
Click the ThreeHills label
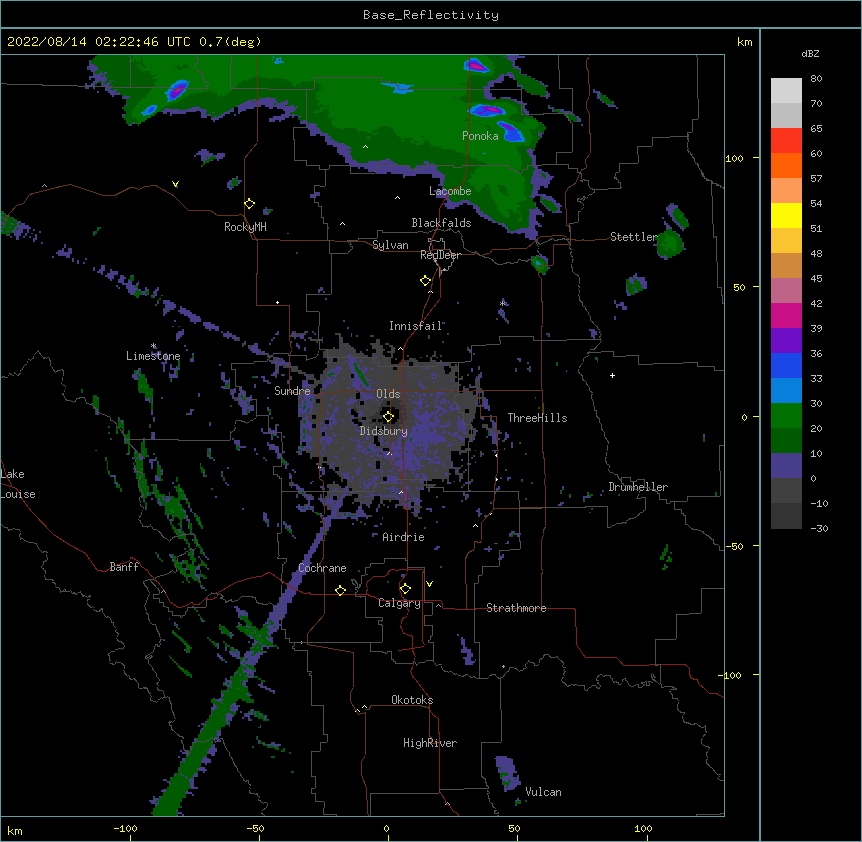click(537, 418)
